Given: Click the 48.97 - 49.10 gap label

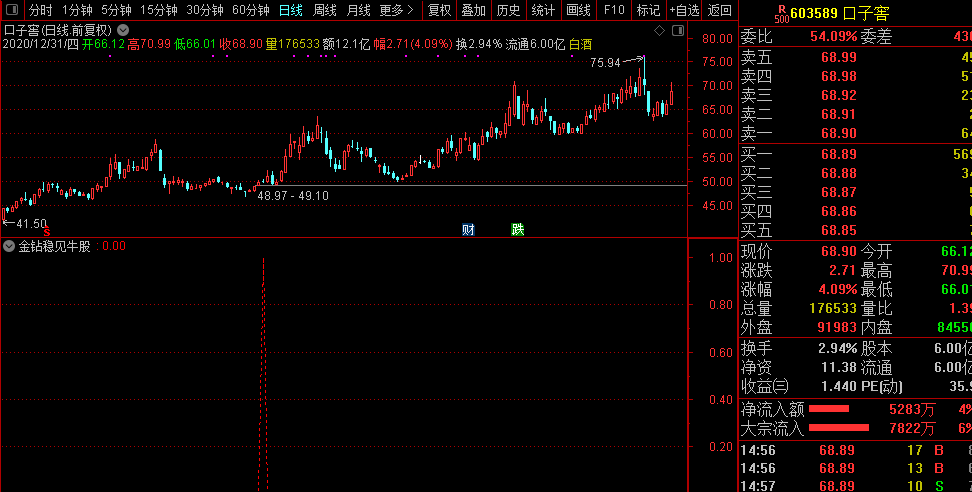Looking at the screenshot, I should coord(293,195).
